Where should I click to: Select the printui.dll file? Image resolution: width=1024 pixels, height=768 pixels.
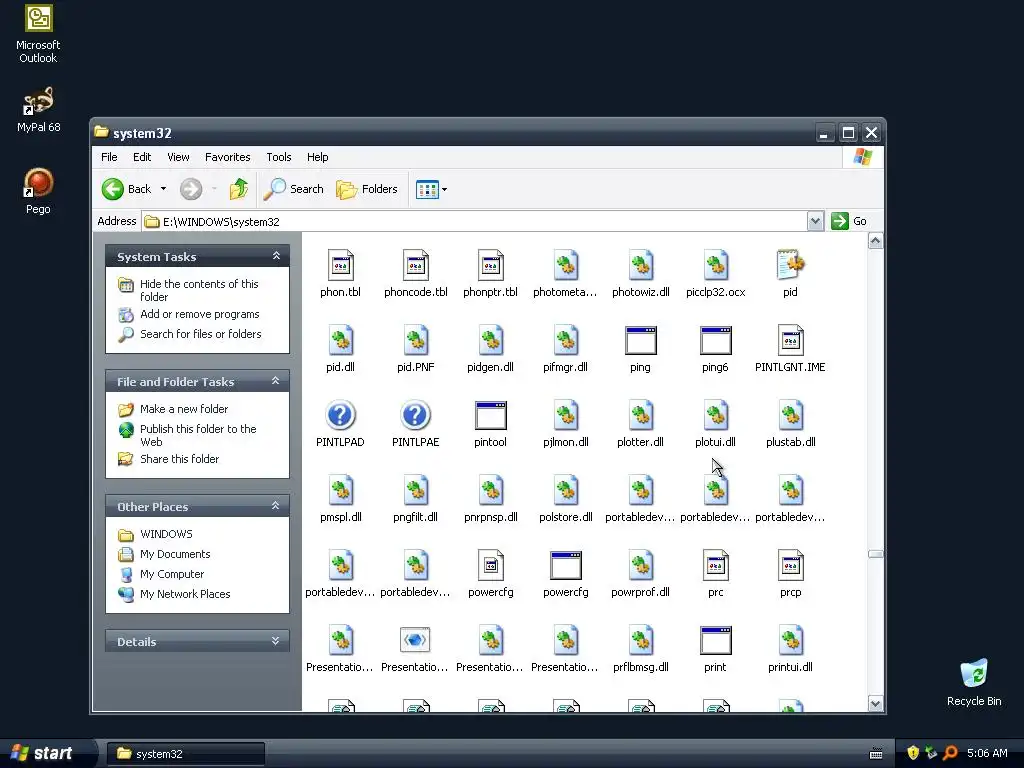tap(790, 648)
